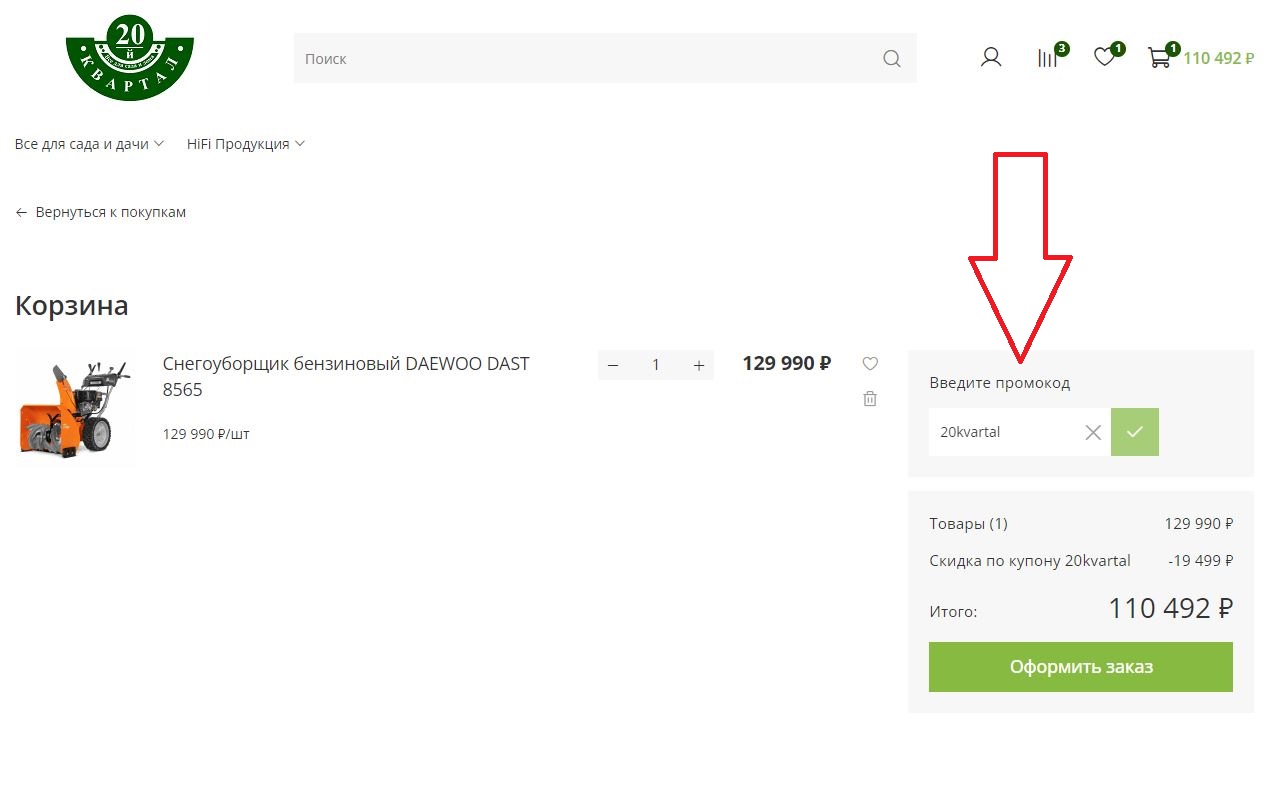Image resolution: width=1281 pixels, height=799 pixels.
Task: Click the Товары (1) summary line
Action: (x=1081, y=523)
